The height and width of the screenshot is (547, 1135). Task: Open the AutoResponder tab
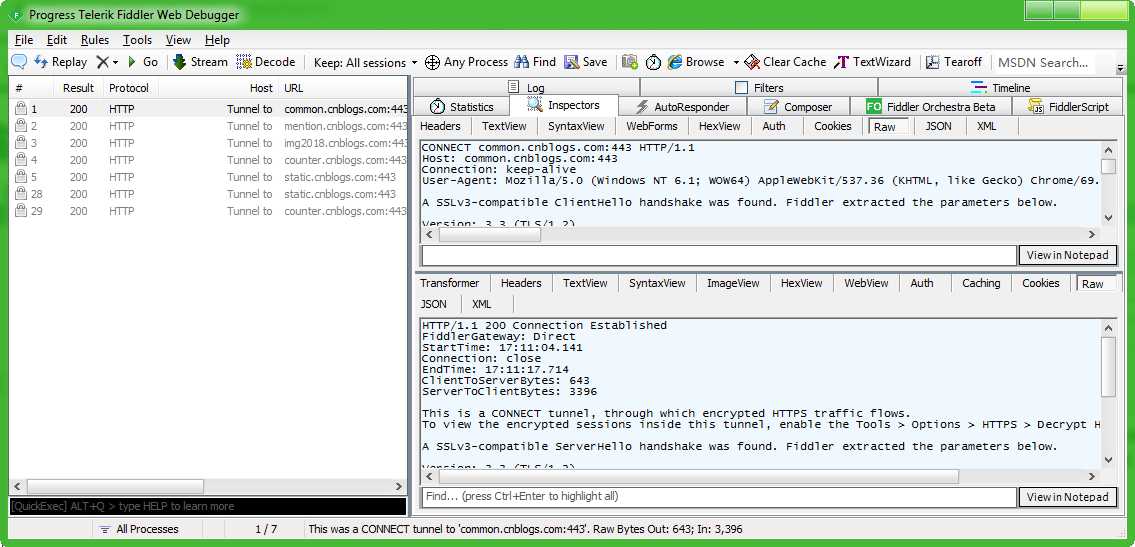[x=682, y=106]
